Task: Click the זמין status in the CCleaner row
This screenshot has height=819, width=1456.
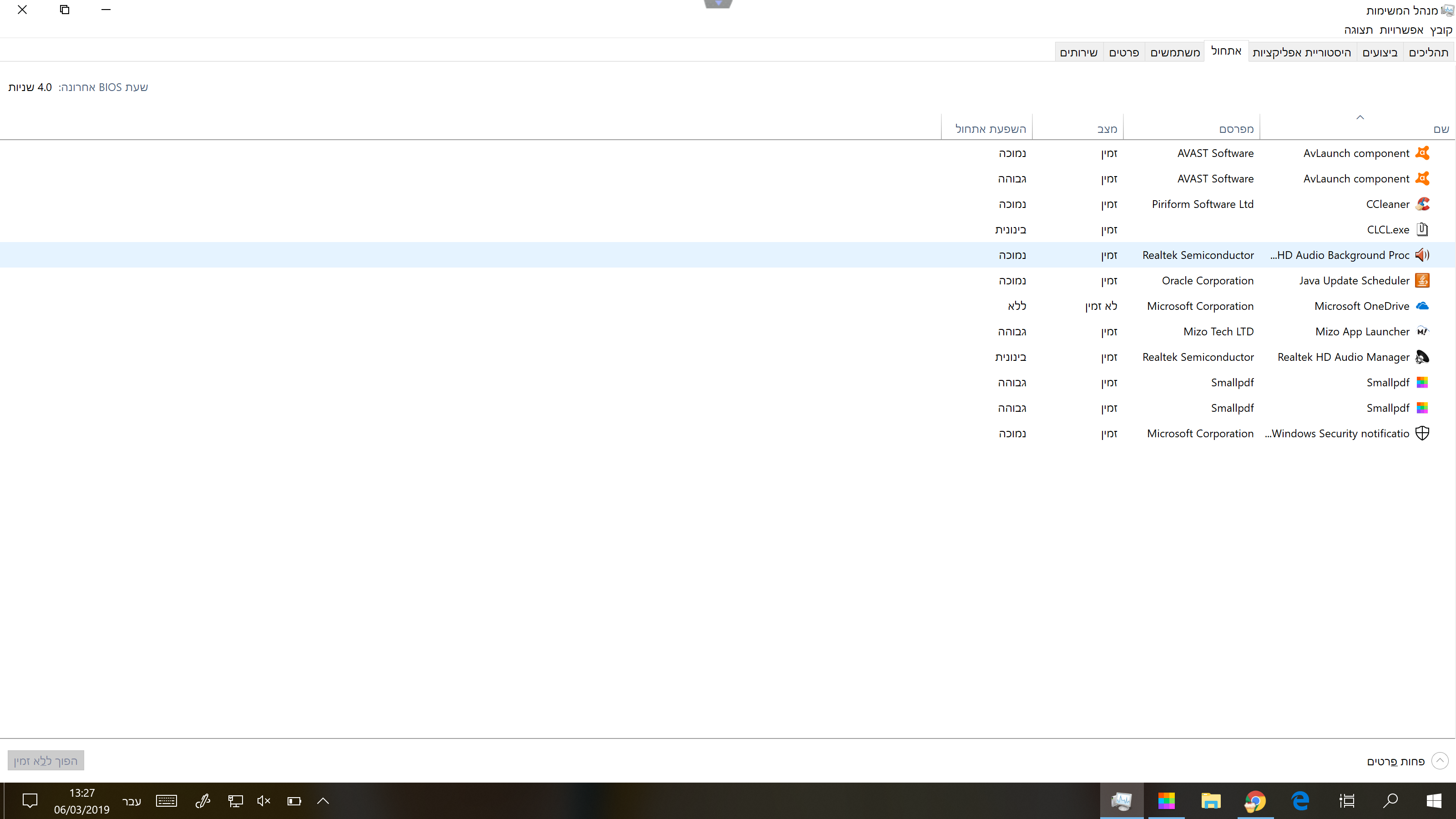Action: [x=1109, y=205]
